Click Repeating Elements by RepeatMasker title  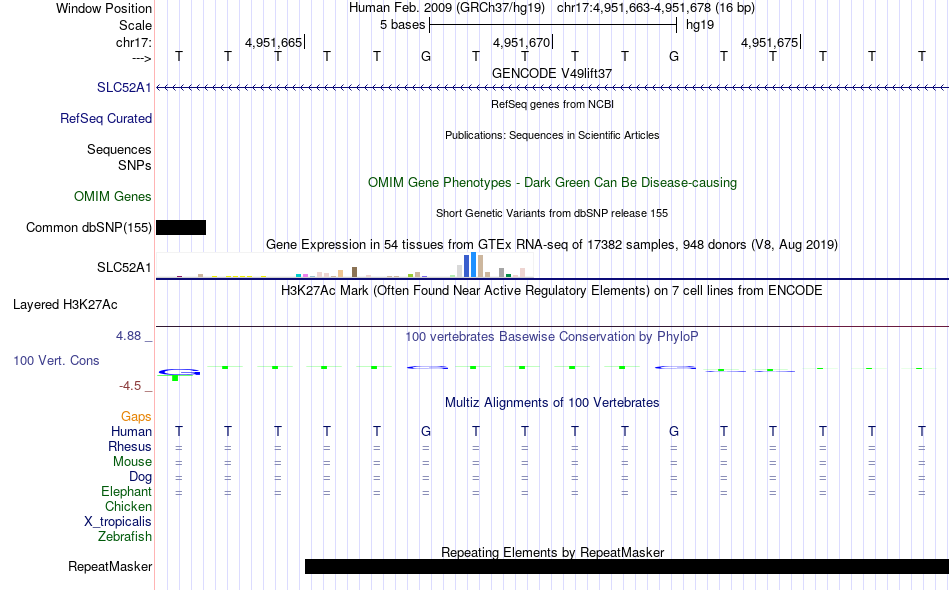click(x=552, y=552)
